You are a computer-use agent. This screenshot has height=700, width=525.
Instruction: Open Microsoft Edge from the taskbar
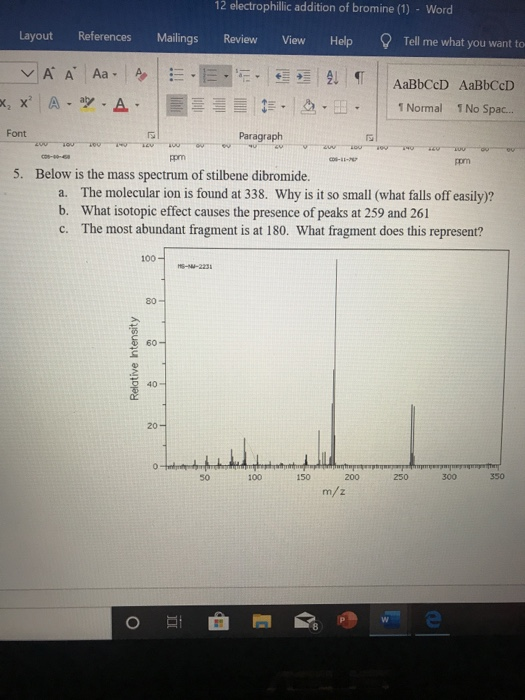click(433, 620)
